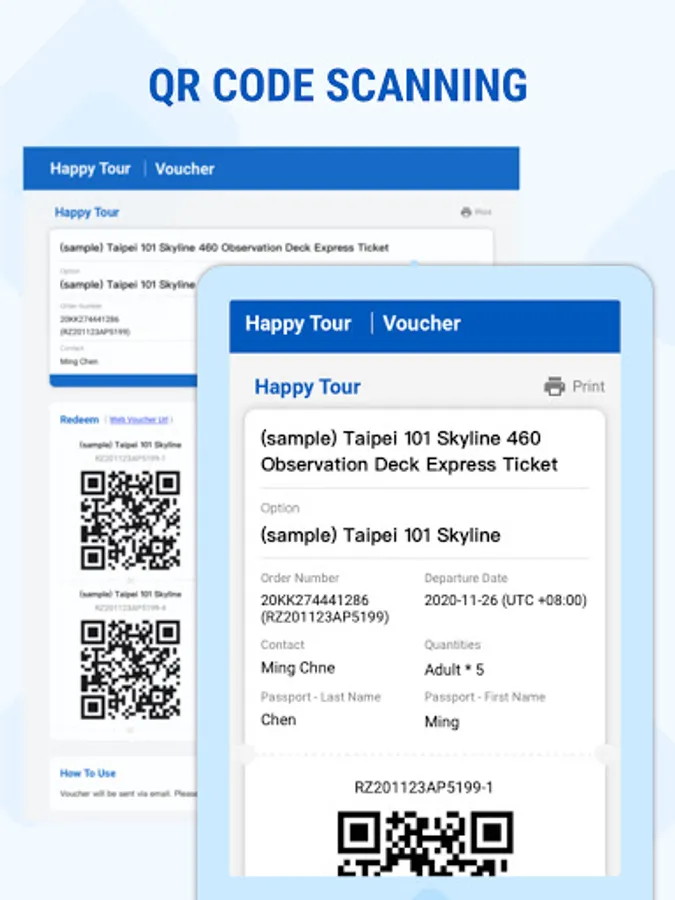
Task: Click the QR CODE SCANNING headline
Action: click(x=338, y=86)
